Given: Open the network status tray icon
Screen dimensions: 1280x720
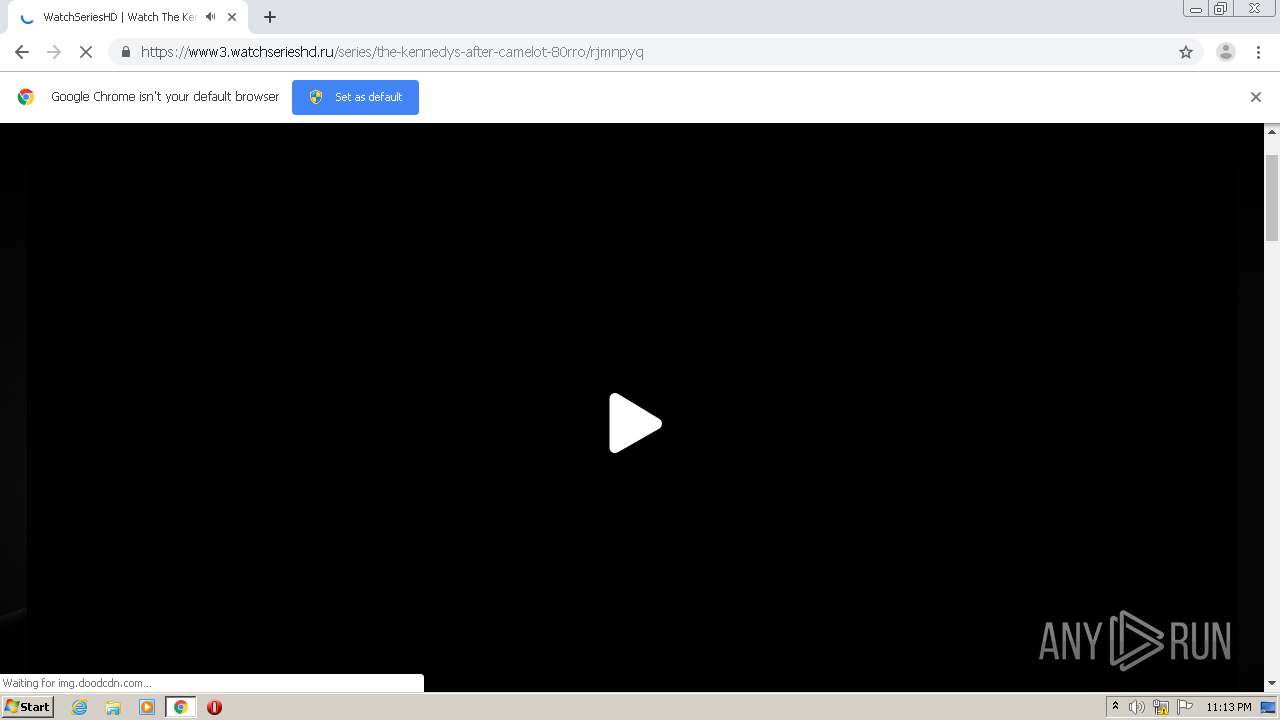Looking at the screenshot, I should point(1161,707).
